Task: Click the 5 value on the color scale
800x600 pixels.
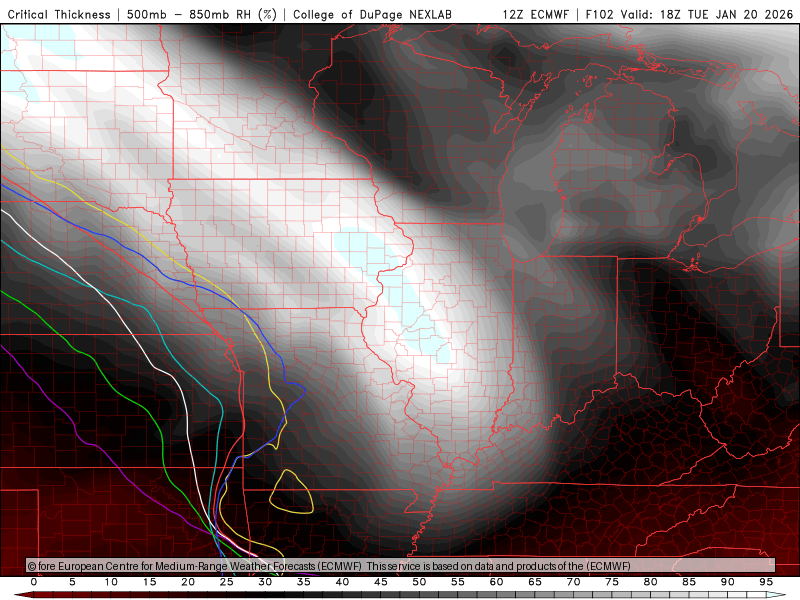Action: coord(72,582)
